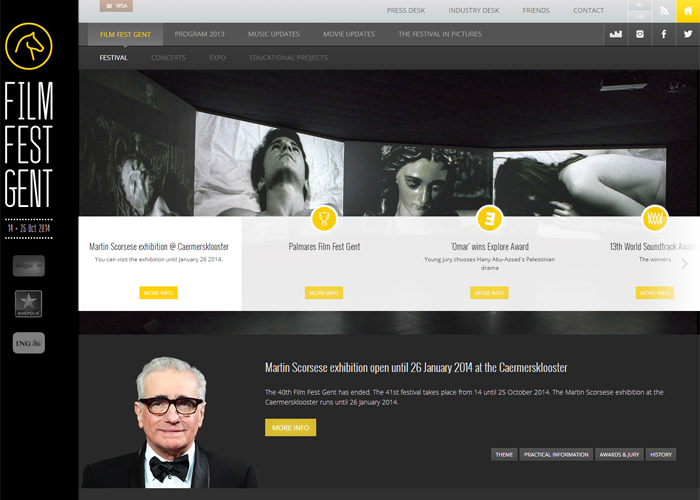Open the Press Desk link
700x500 pixels.
[x=406, y=10]
